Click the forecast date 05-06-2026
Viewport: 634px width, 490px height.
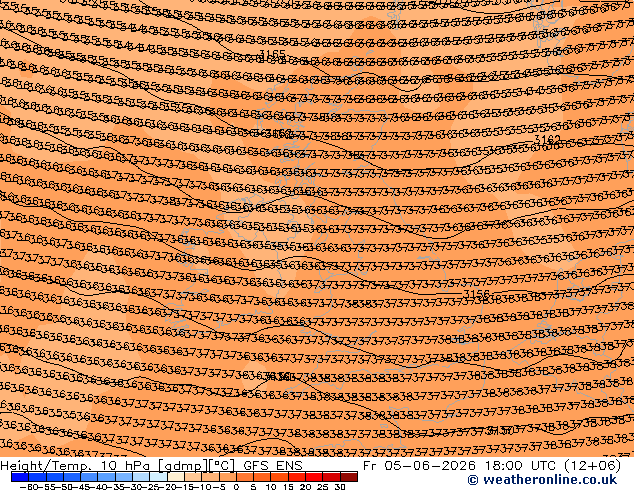pyautogui.click(x=429, y=465)
